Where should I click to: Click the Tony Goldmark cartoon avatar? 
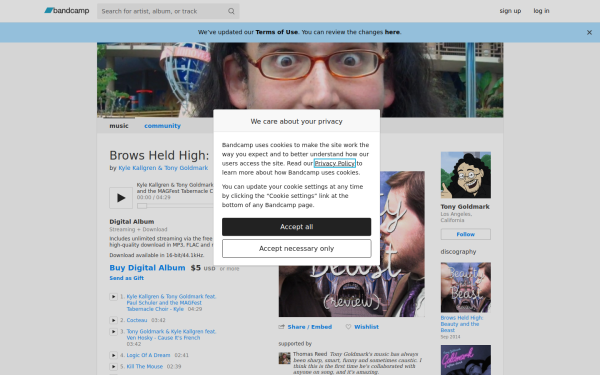[x=466, y=175]
